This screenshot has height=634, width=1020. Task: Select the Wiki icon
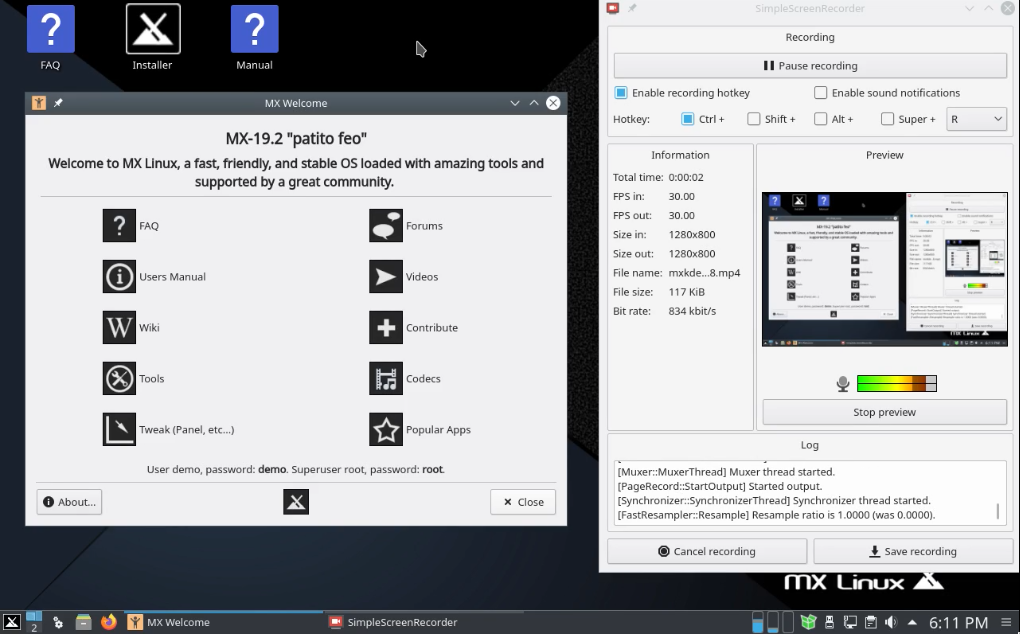119,327
